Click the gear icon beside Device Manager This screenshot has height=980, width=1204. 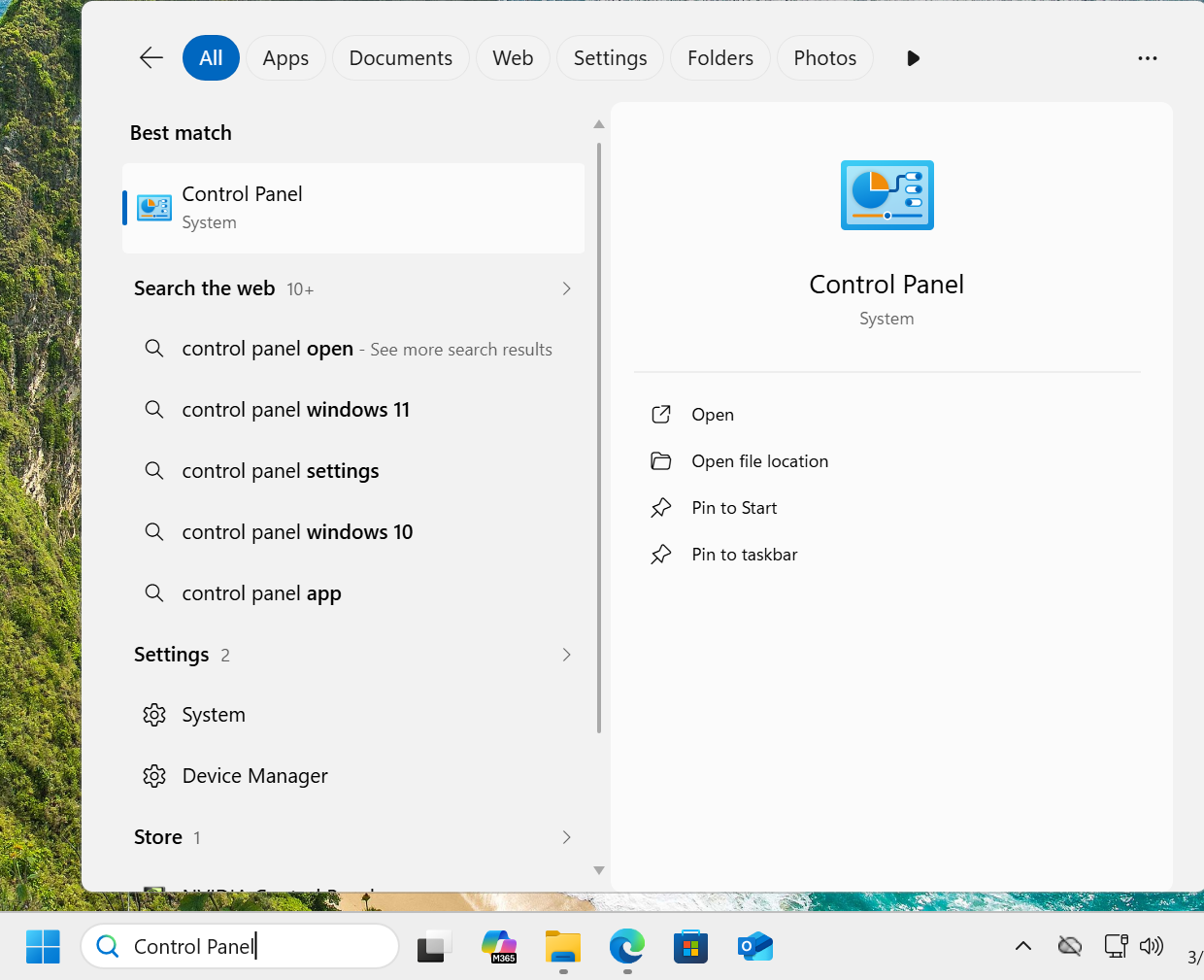pos(154,776)
